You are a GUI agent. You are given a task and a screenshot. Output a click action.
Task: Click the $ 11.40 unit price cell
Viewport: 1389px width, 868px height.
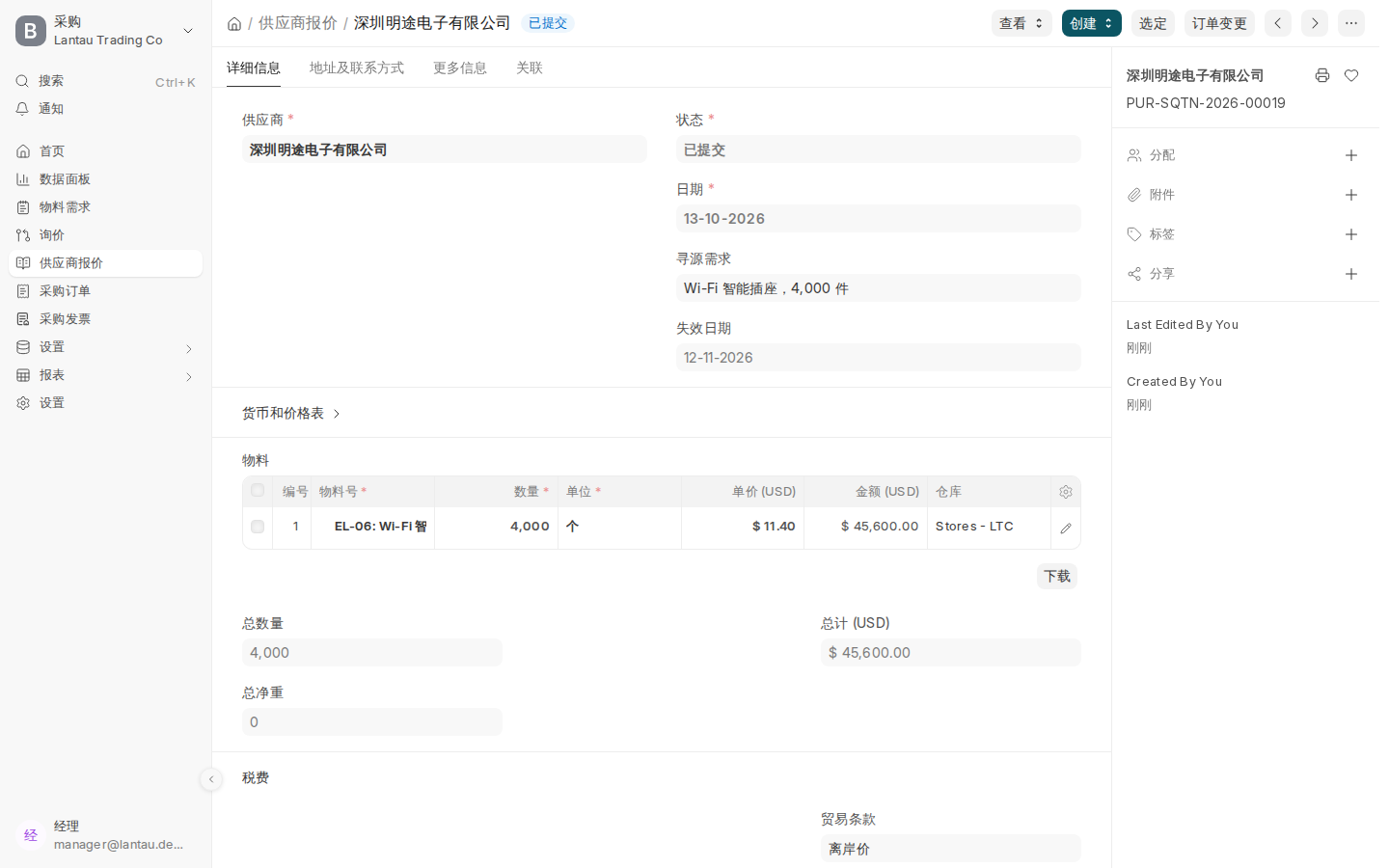point(743,527)
